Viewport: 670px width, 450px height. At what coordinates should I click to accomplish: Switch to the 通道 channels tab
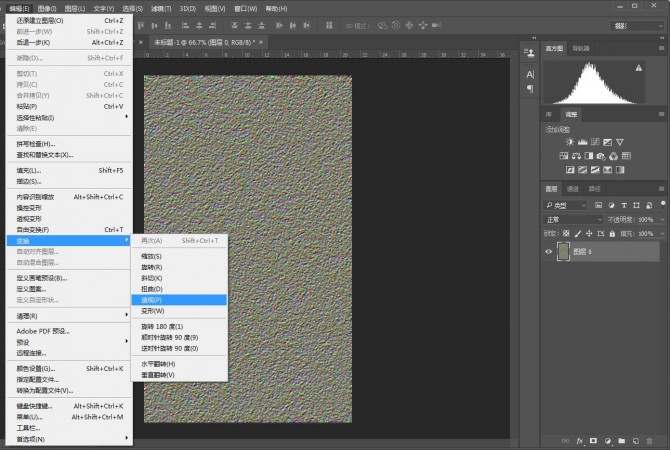(573, 188)
